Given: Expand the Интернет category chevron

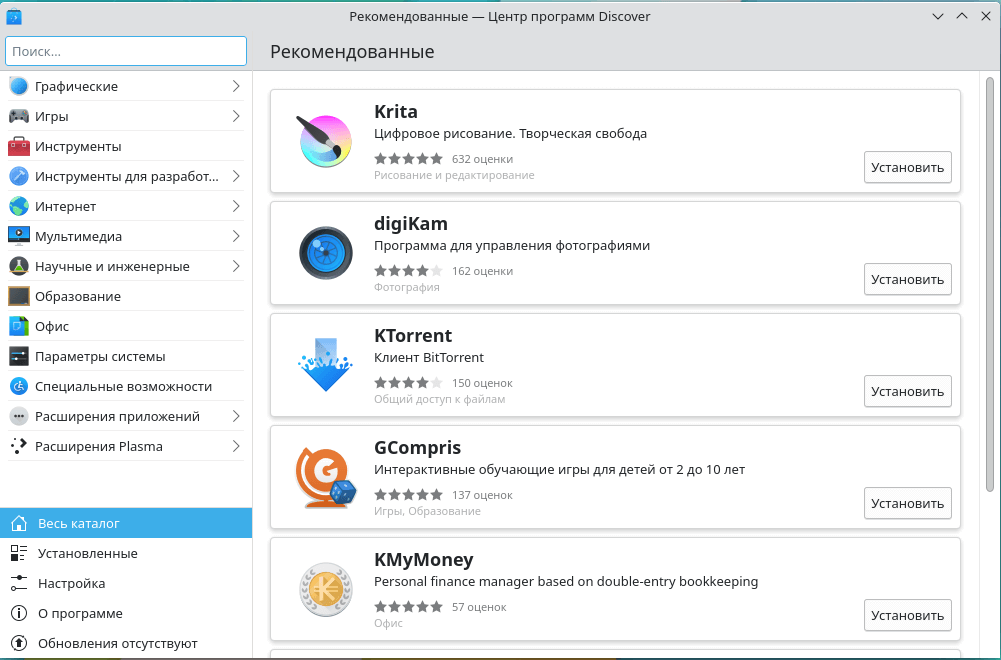Looking at the screenshot, I should (236, 206).
